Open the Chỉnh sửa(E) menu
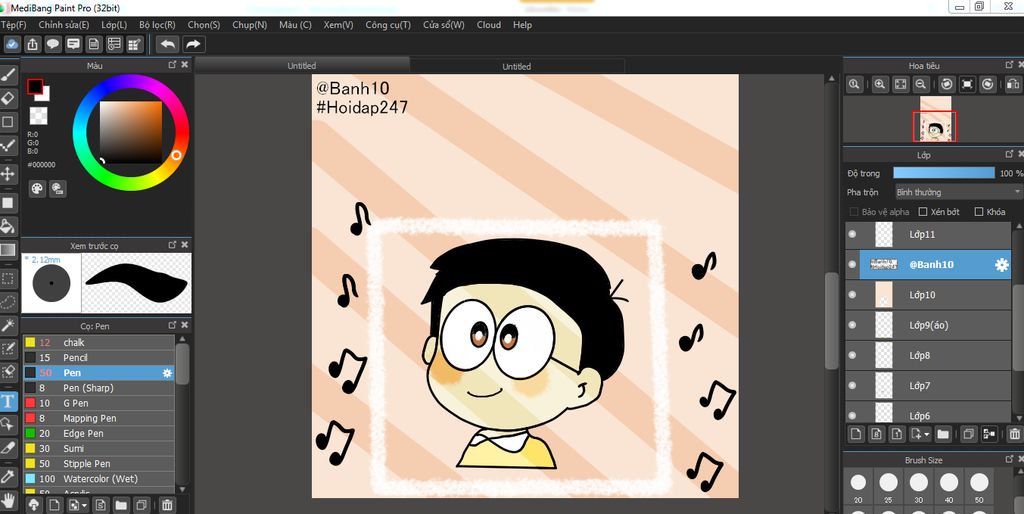1024x514 pixels. click(63, 25)
